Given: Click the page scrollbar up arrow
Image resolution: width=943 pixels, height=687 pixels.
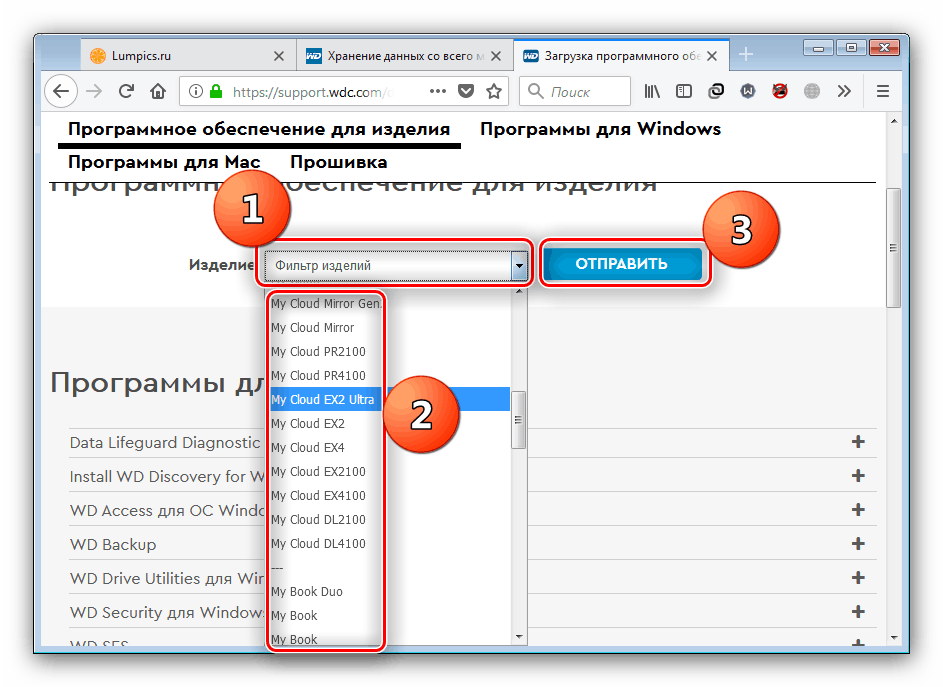Looking at the screenshot, I should point(894,121).
